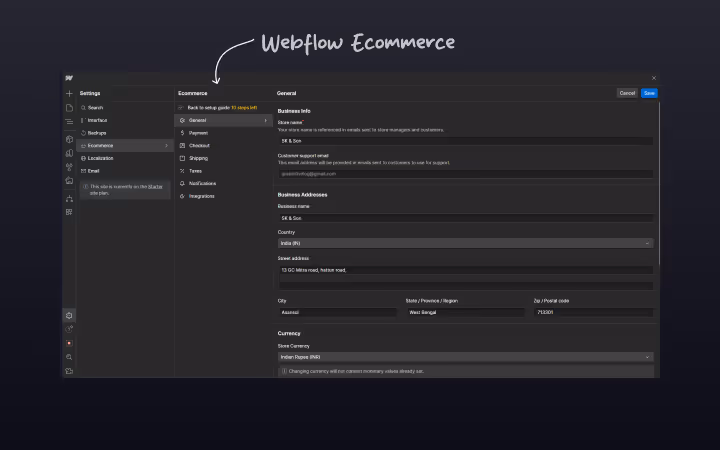This screenshot has height=450, width=720.
Task: Open Checkout ecommerce section
Action: [223, 146]
